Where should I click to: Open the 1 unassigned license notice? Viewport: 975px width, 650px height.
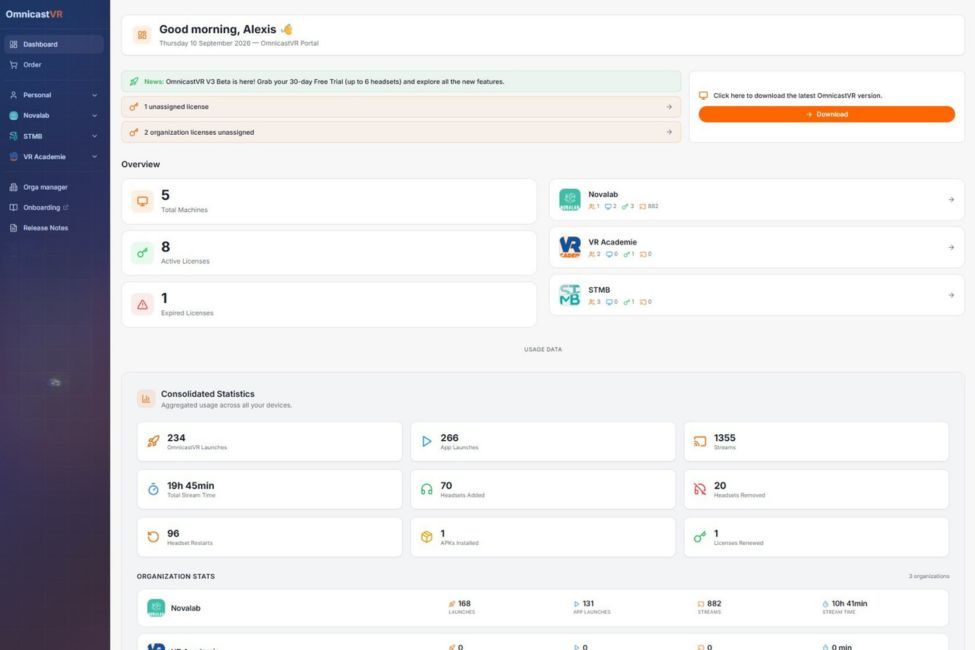click(x=401, y=107)
